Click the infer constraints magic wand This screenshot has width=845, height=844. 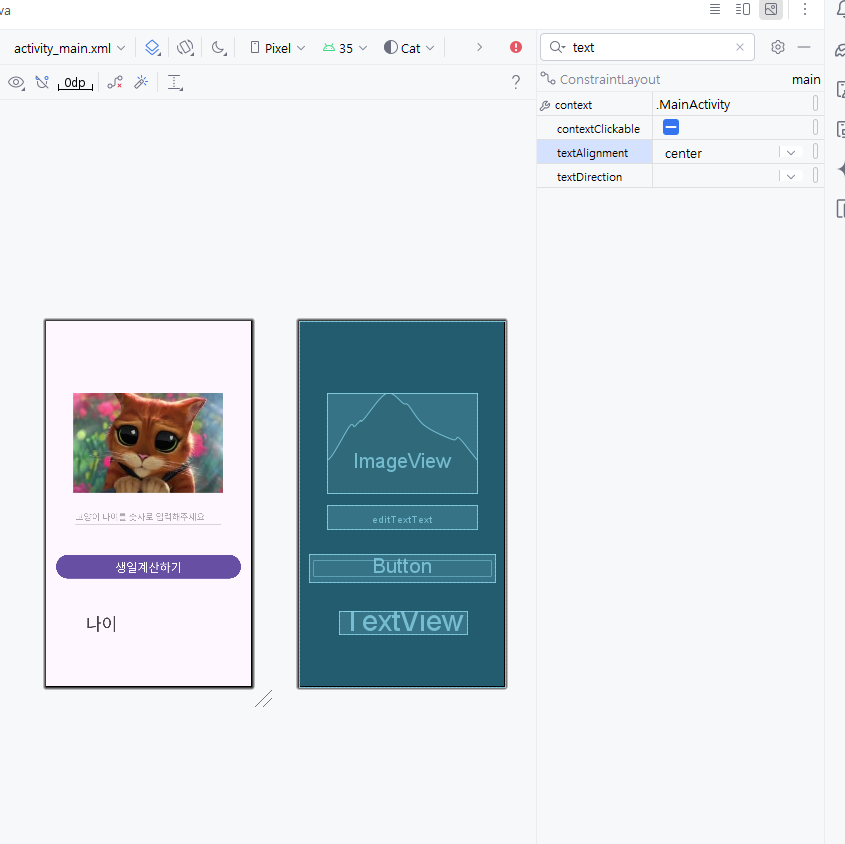click(141, 82)
